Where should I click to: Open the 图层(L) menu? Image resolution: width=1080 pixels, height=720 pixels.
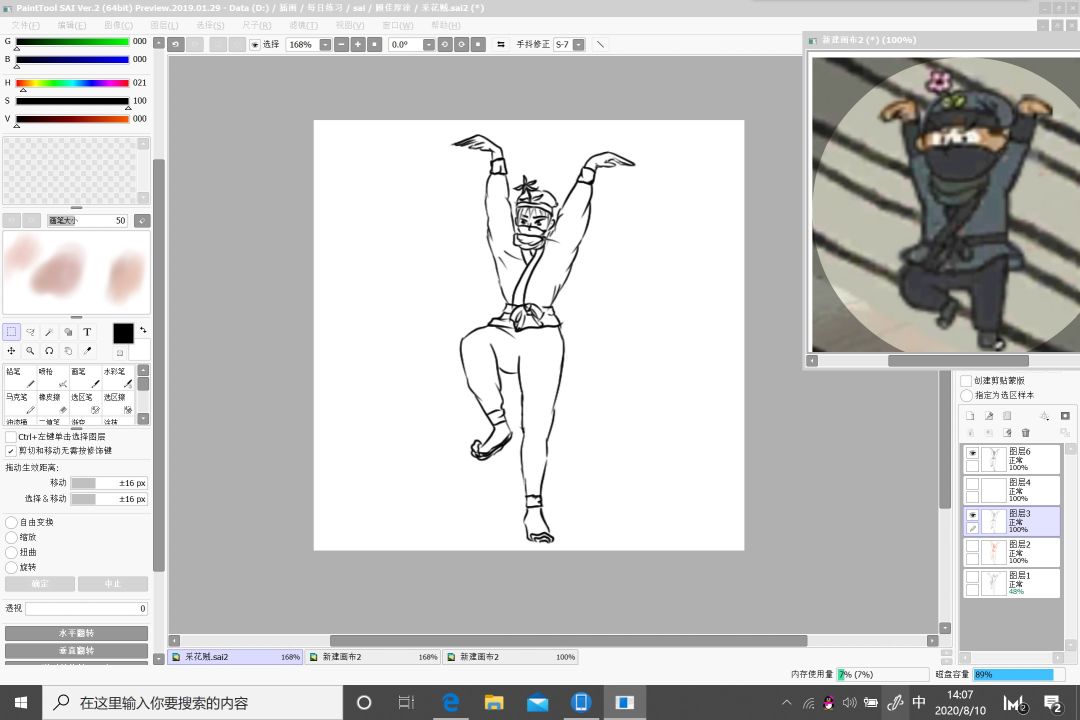pyautogui.click(x=164, y=25)
